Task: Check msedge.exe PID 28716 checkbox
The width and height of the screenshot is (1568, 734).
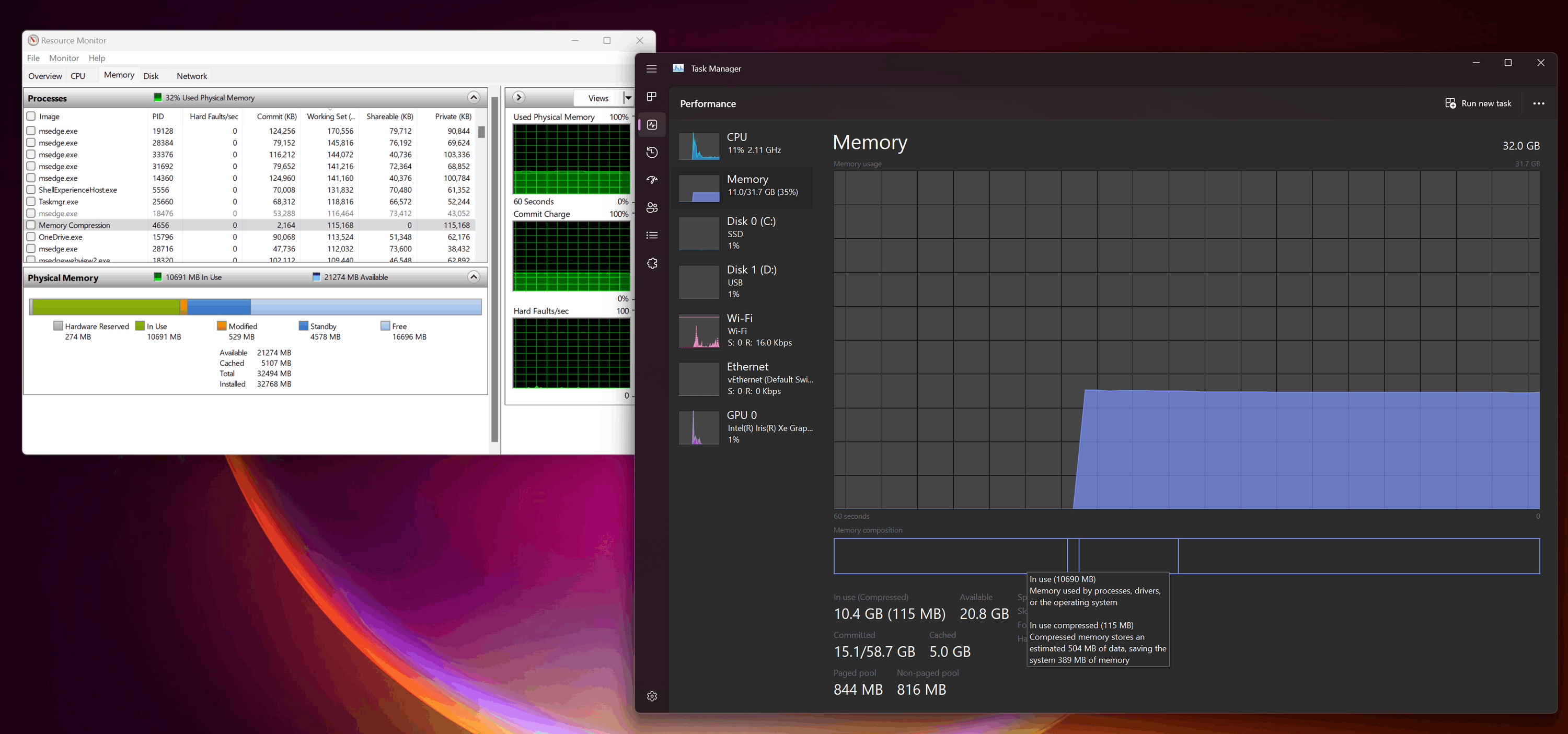Action: tap(31, 248)
